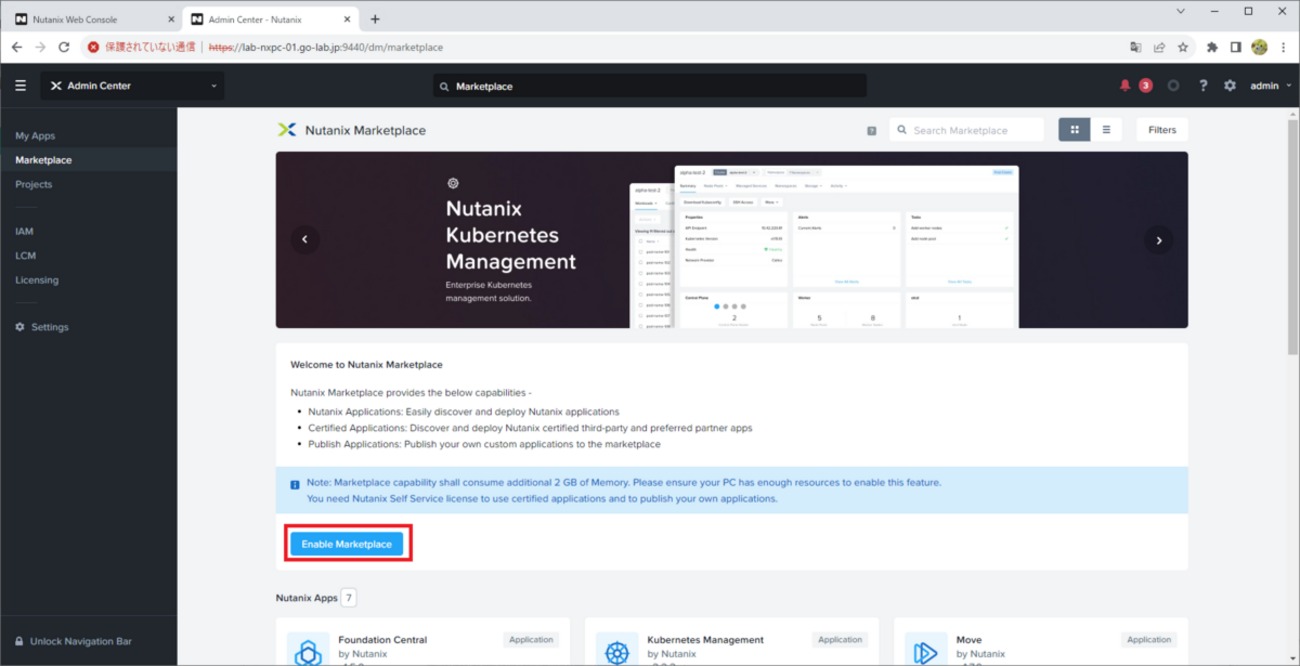Close the Admin Center browser tab
Image resolution: width=1300 pixels, height=666 pixels.
coord(346,19)
